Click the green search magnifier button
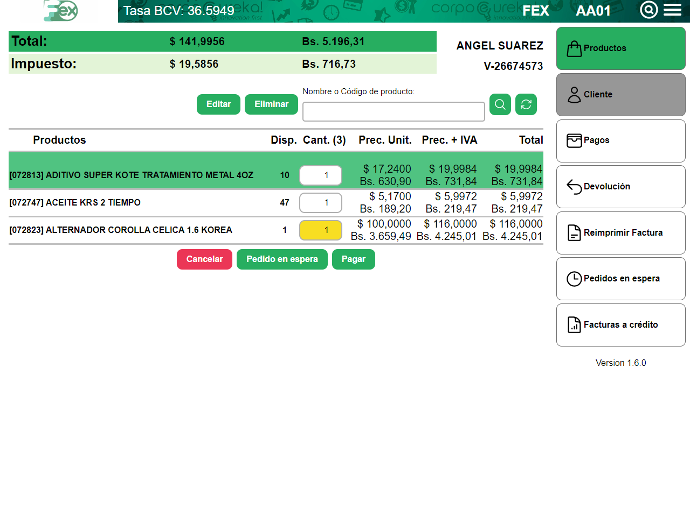690x516 pixels. point(500,104)
